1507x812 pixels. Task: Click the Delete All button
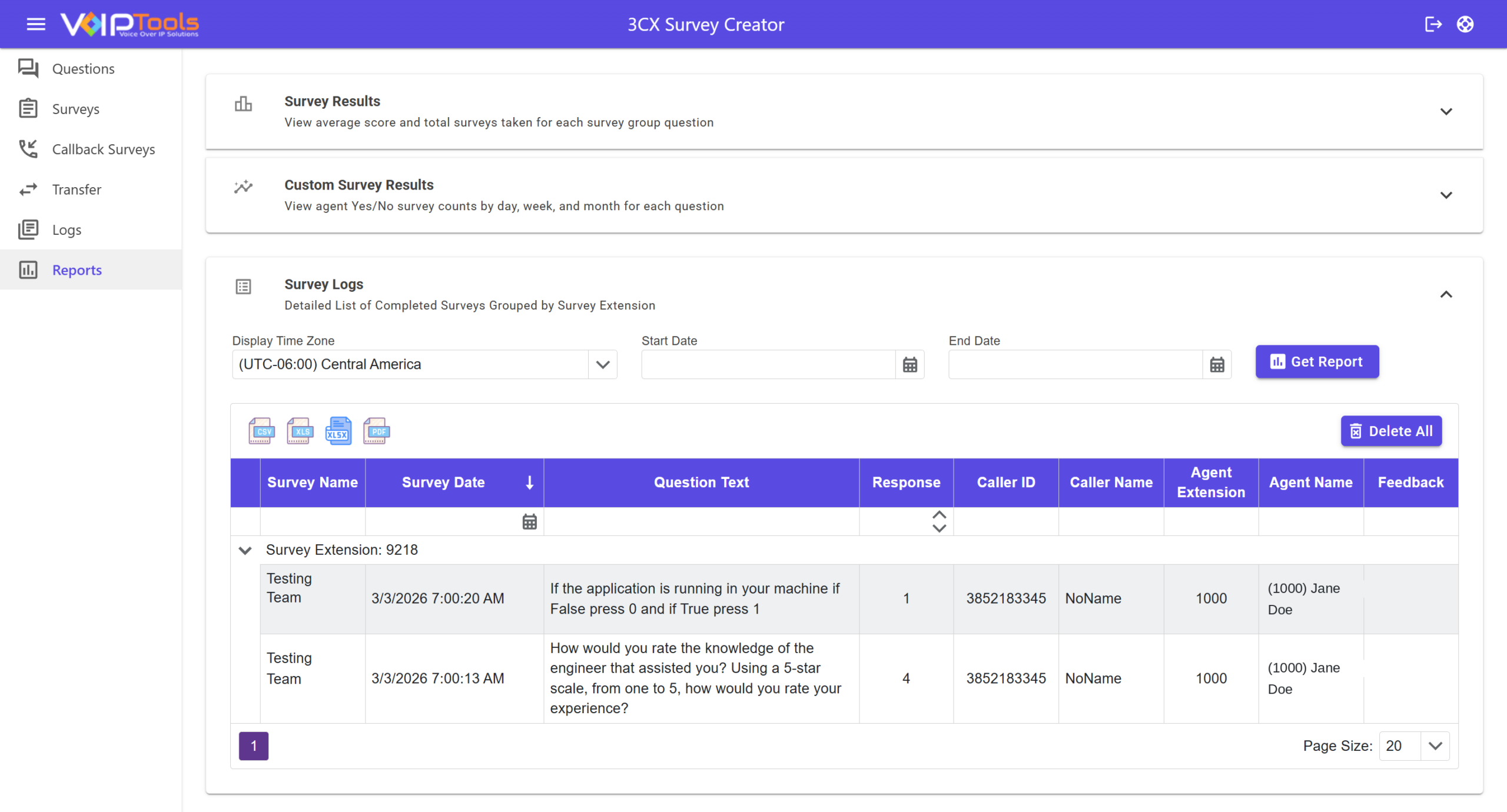click(x=1391, y=431)
